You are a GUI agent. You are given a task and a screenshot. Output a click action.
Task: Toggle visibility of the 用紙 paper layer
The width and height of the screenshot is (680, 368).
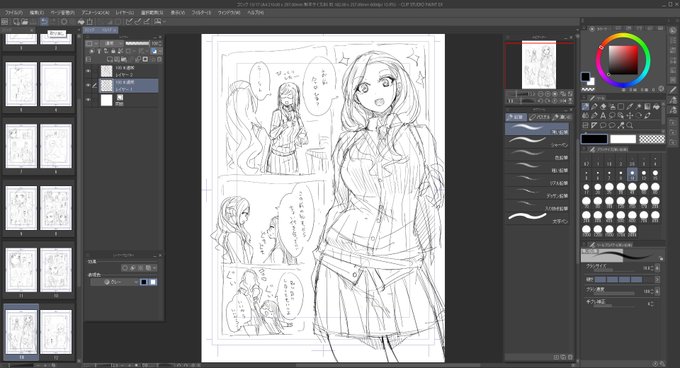click(88, 100)
